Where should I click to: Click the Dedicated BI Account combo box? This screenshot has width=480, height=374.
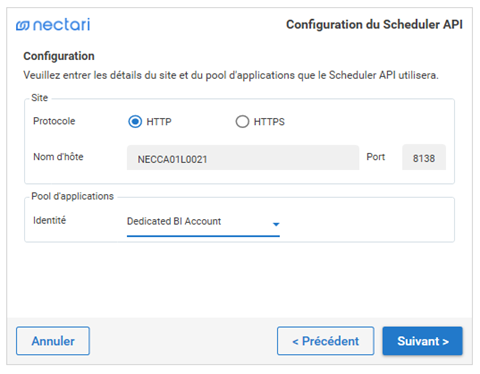[203, 223]
